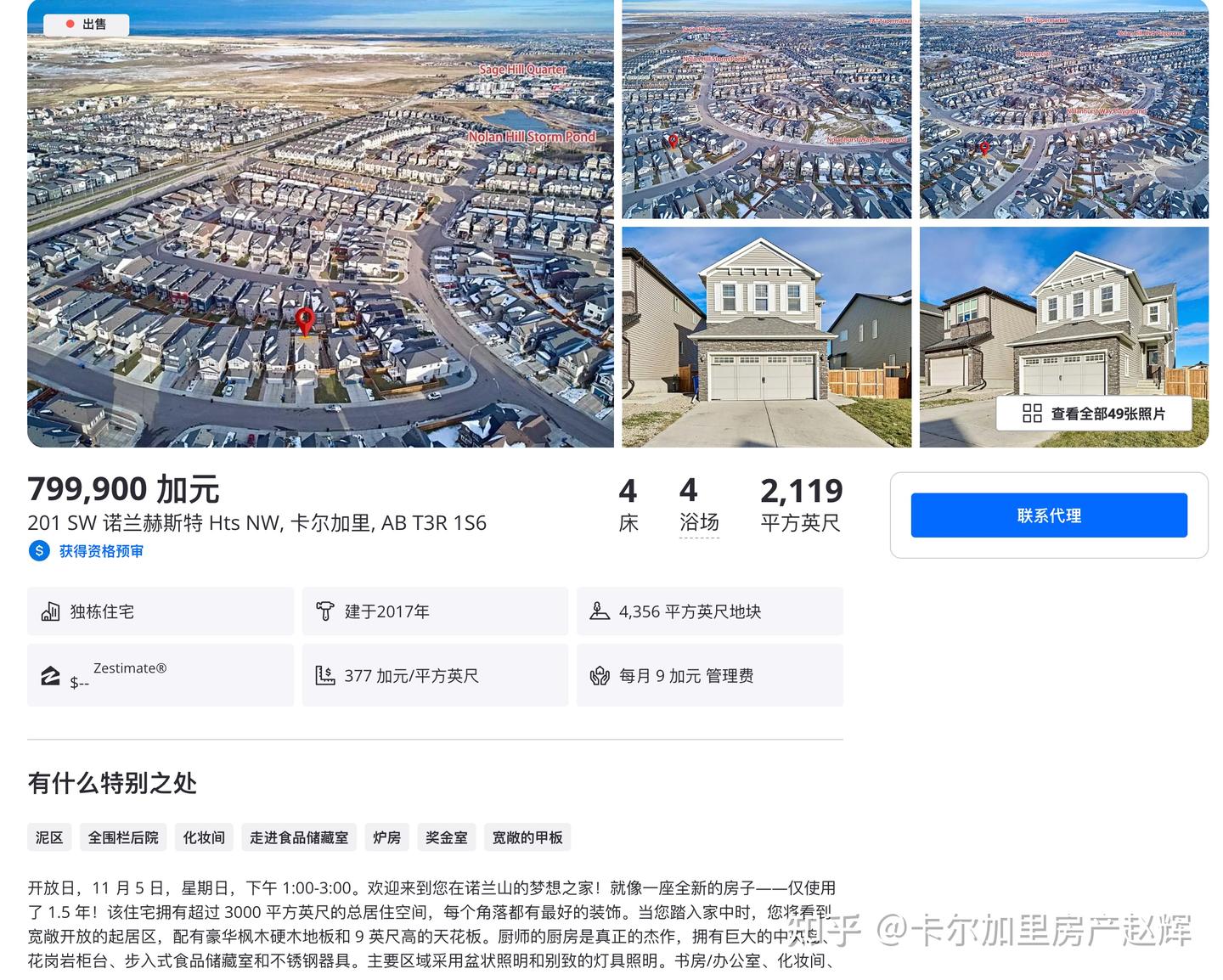Click the blue 联系代理 contact agent button
1223x980 pixels.
pyautogui.click(x=1049, y=515)
